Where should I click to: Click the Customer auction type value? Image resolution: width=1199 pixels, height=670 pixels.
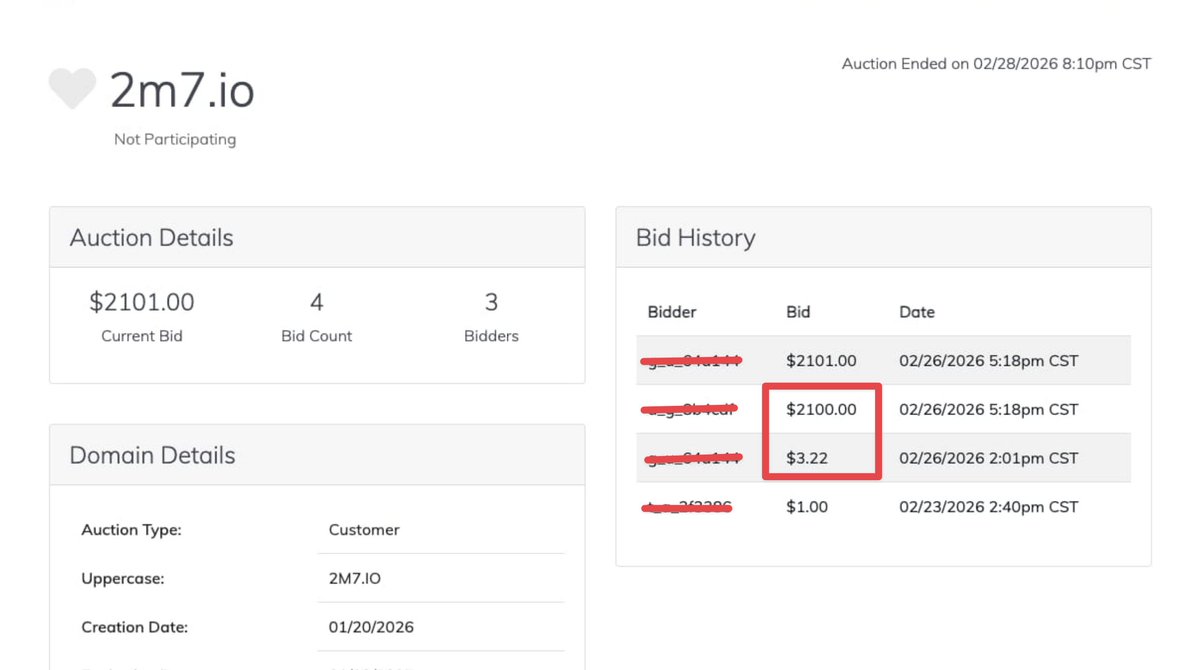[x=364, y=529]
